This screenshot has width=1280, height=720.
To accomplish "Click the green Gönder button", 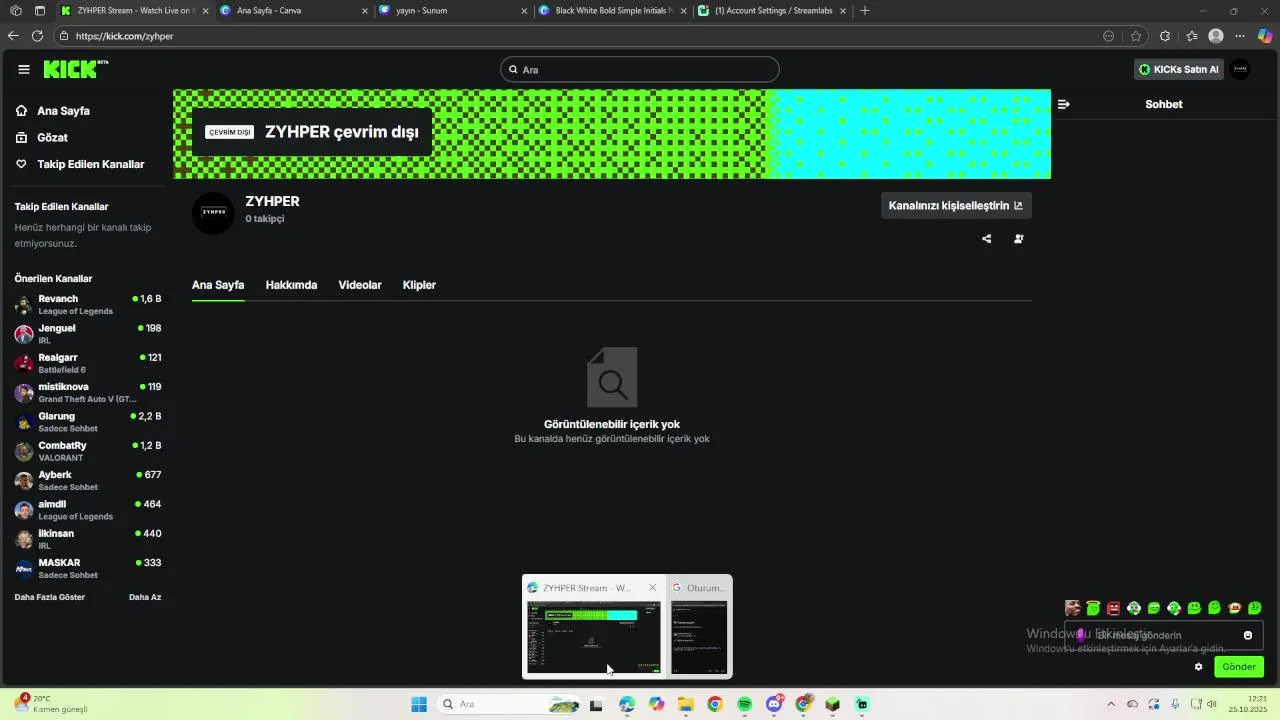I will (1238, 667).
